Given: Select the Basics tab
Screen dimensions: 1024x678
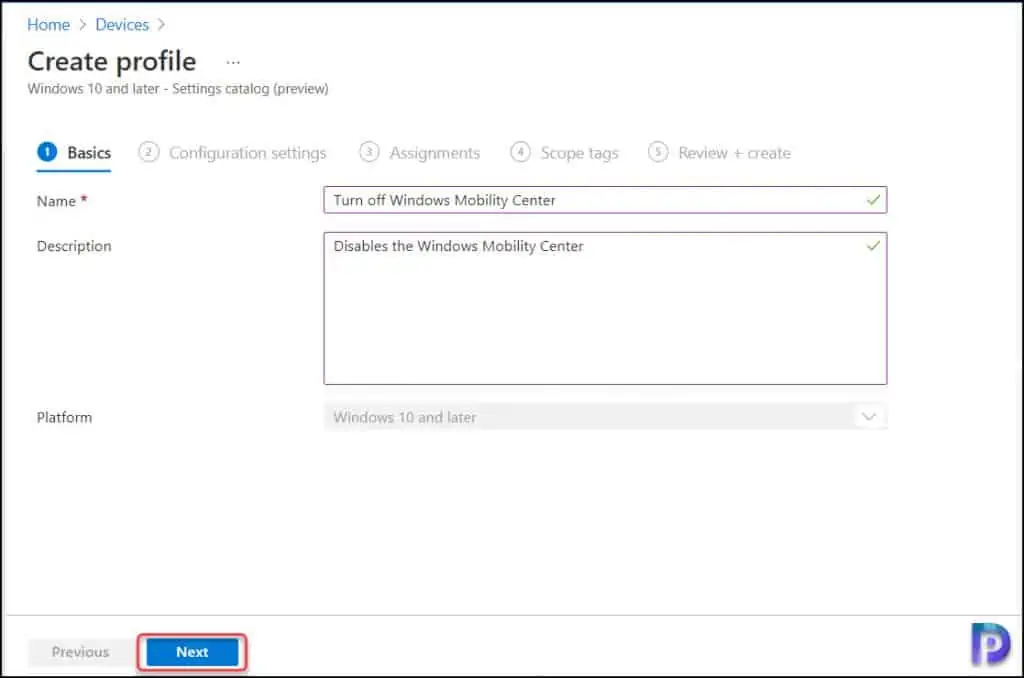Looking at the screenshot, I should point(74,153).
